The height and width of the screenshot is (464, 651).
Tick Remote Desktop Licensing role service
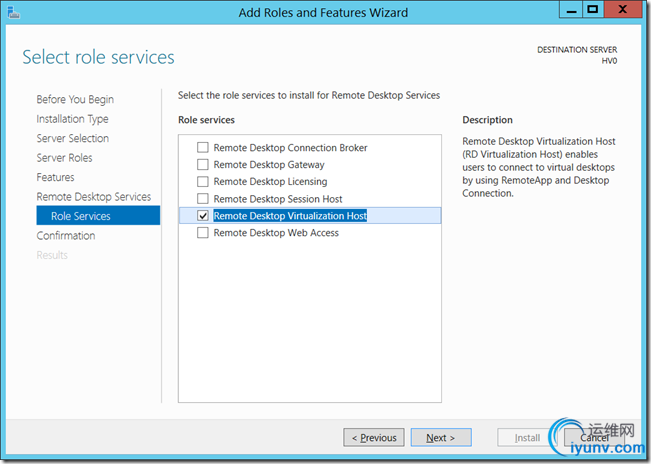pos(203,182)
